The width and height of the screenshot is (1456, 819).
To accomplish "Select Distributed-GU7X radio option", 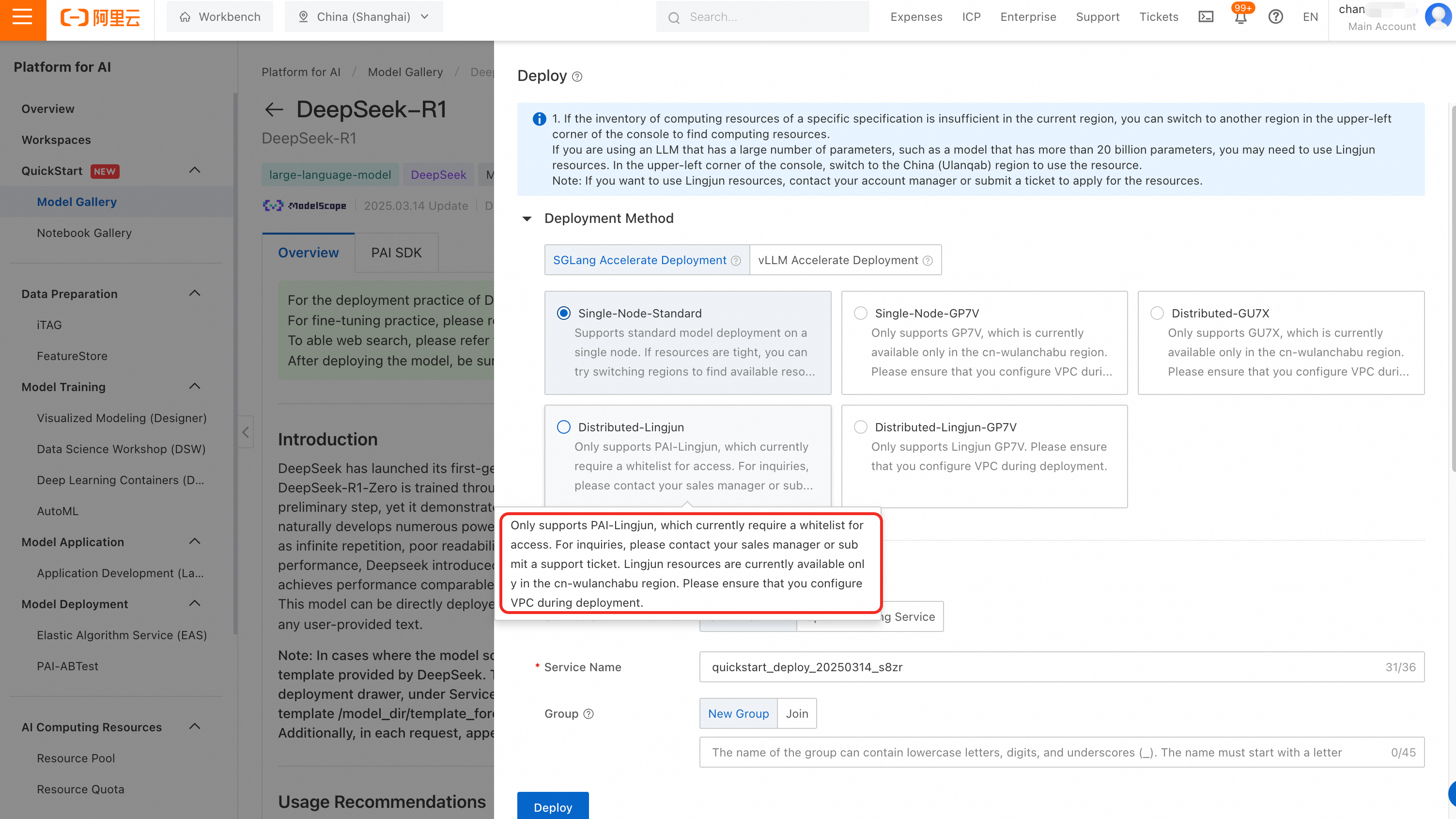I will pos(1157,314).
